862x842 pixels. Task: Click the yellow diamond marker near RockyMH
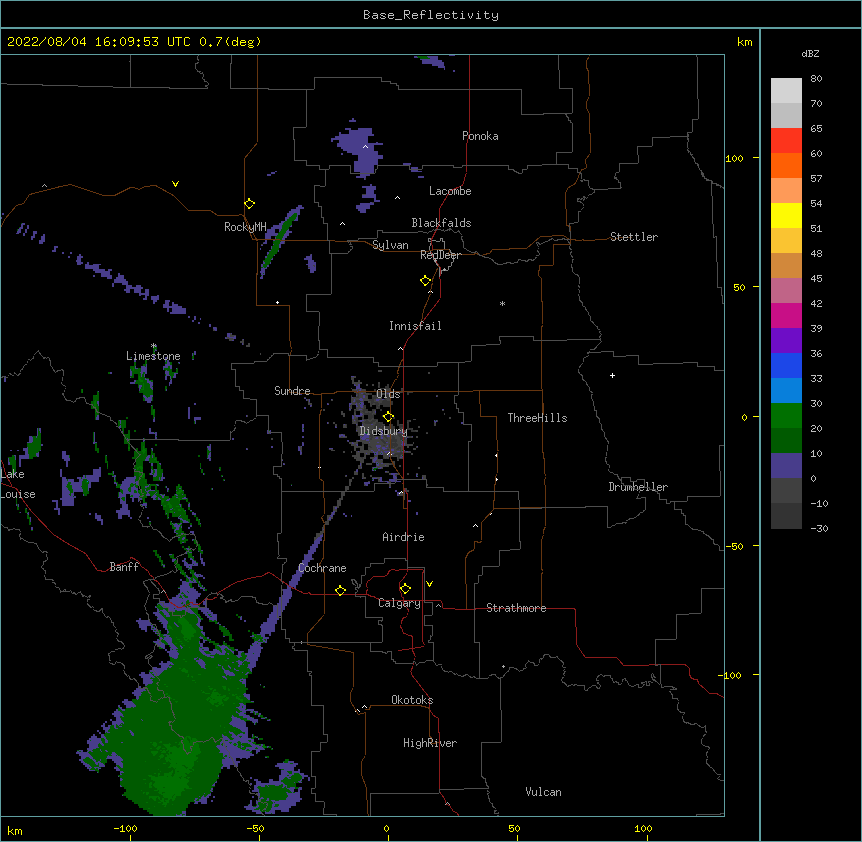click(250, 204)
